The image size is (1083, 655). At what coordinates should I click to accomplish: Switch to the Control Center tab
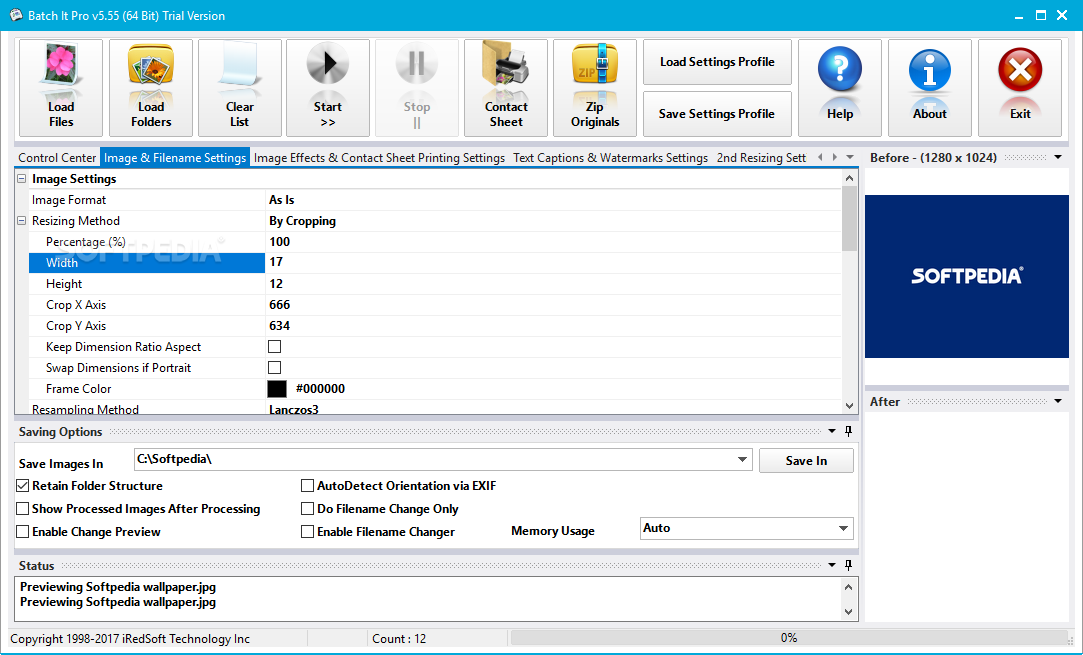pyautogui.click(x=57, y=158)
